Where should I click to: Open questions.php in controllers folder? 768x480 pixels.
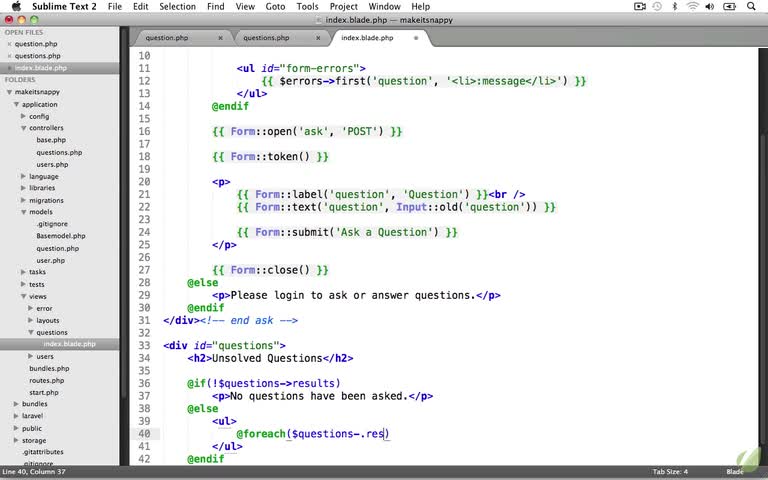pos(59,152)
